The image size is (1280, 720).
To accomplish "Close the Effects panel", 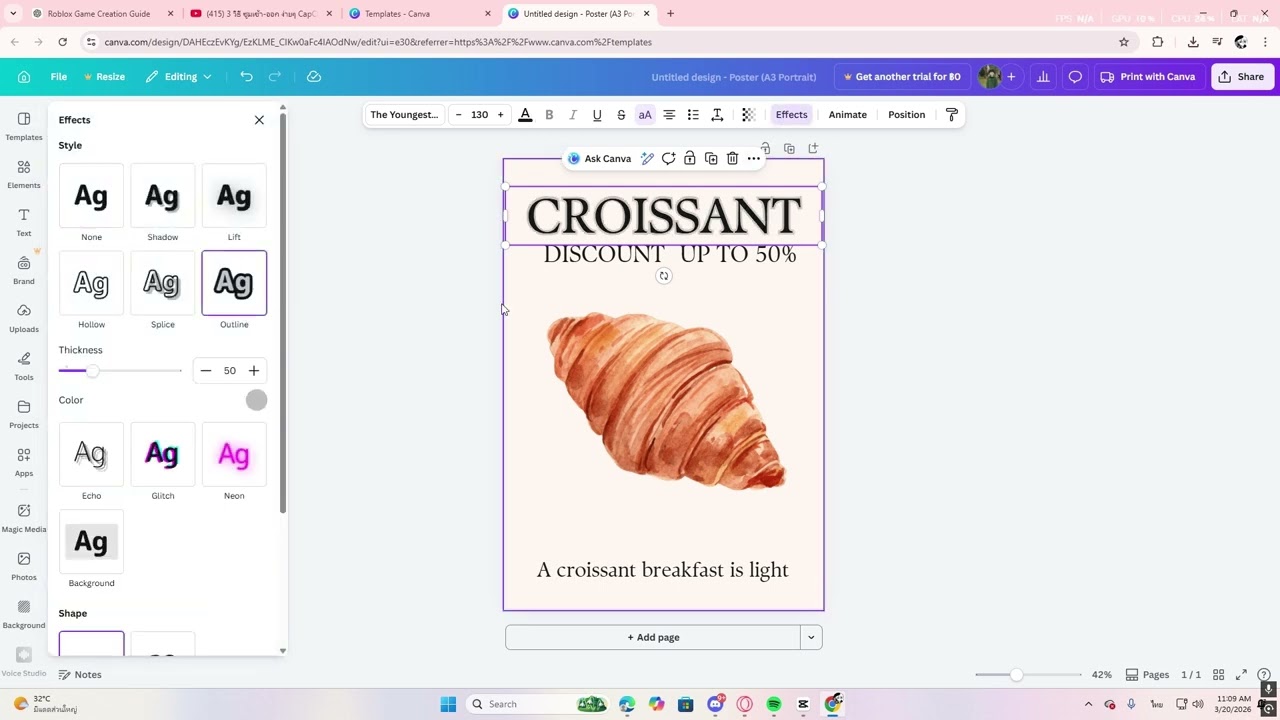I will [259, 120].
